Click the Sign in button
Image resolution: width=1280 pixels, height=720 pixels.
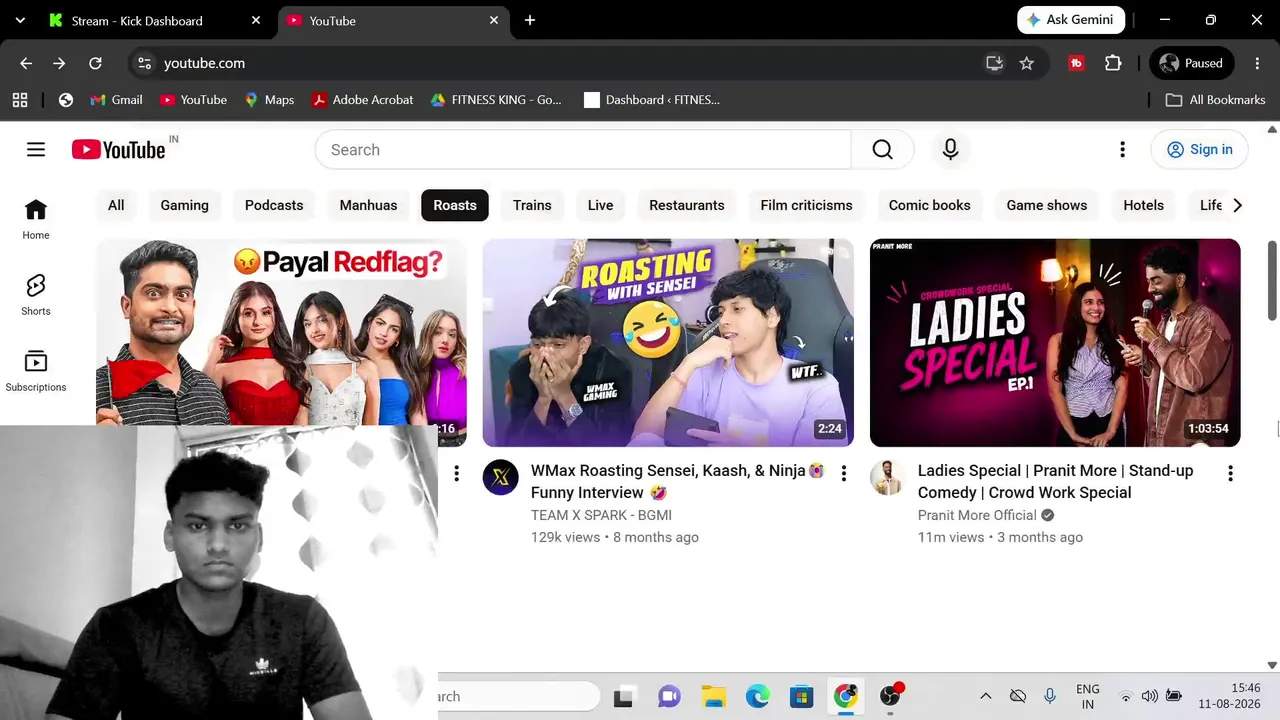1199,149
